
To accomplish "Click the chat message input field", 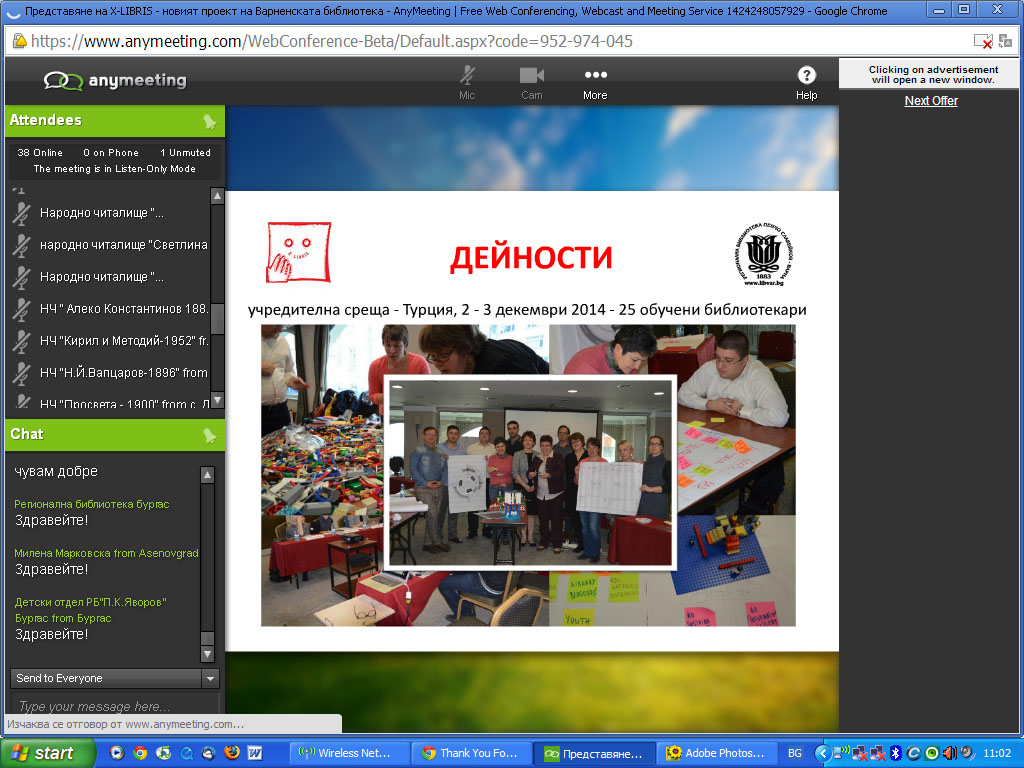I will (108, 706).
